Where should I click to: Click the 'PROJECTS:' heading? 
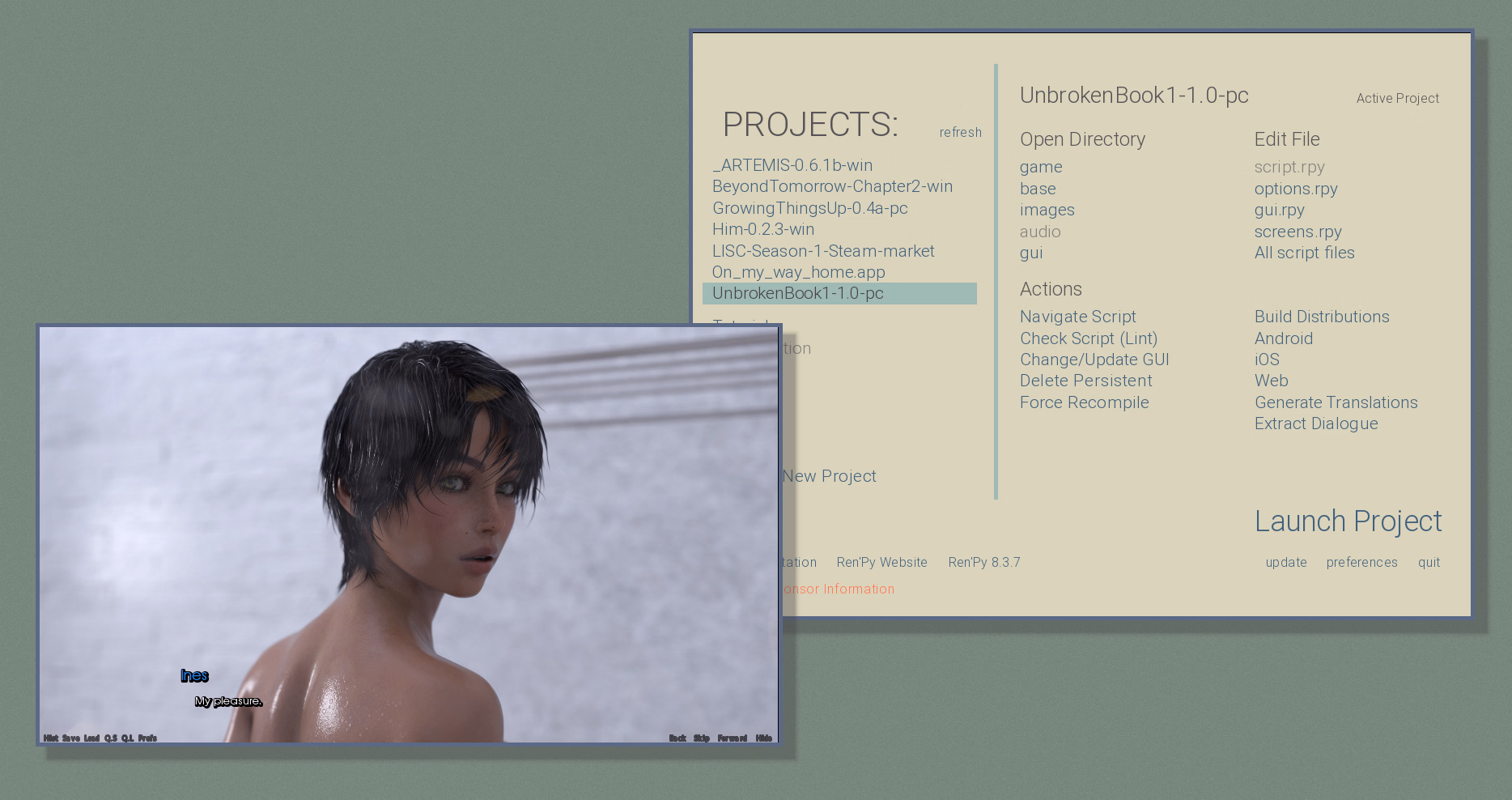click(810, 125)
